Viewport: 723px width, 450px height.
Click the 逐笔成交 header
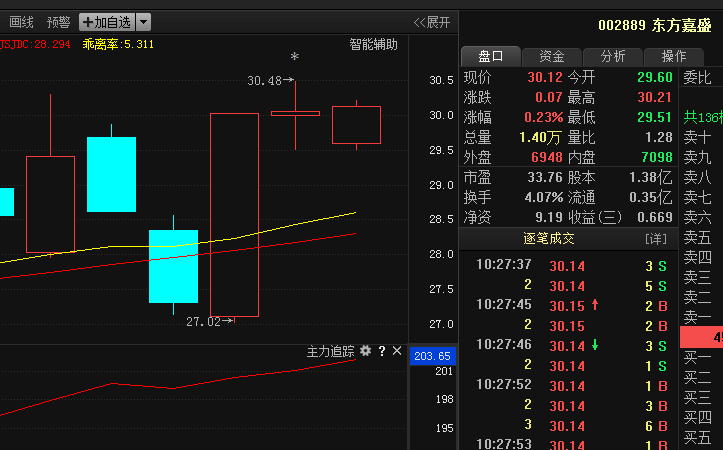click(x=549, y=238)
